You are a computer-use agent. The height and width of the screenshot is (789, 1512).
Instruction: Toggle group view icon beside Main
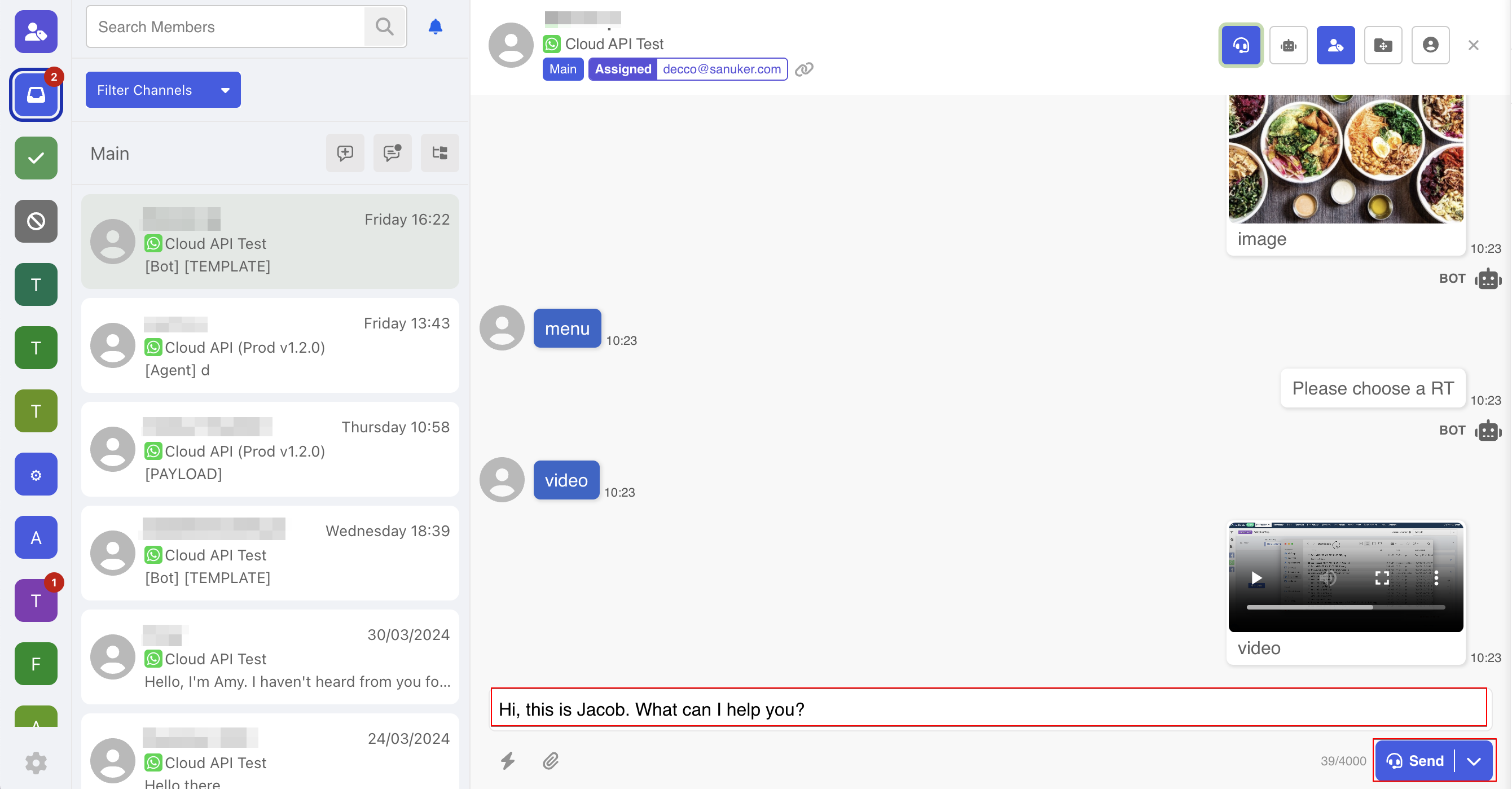click(439, 153)
